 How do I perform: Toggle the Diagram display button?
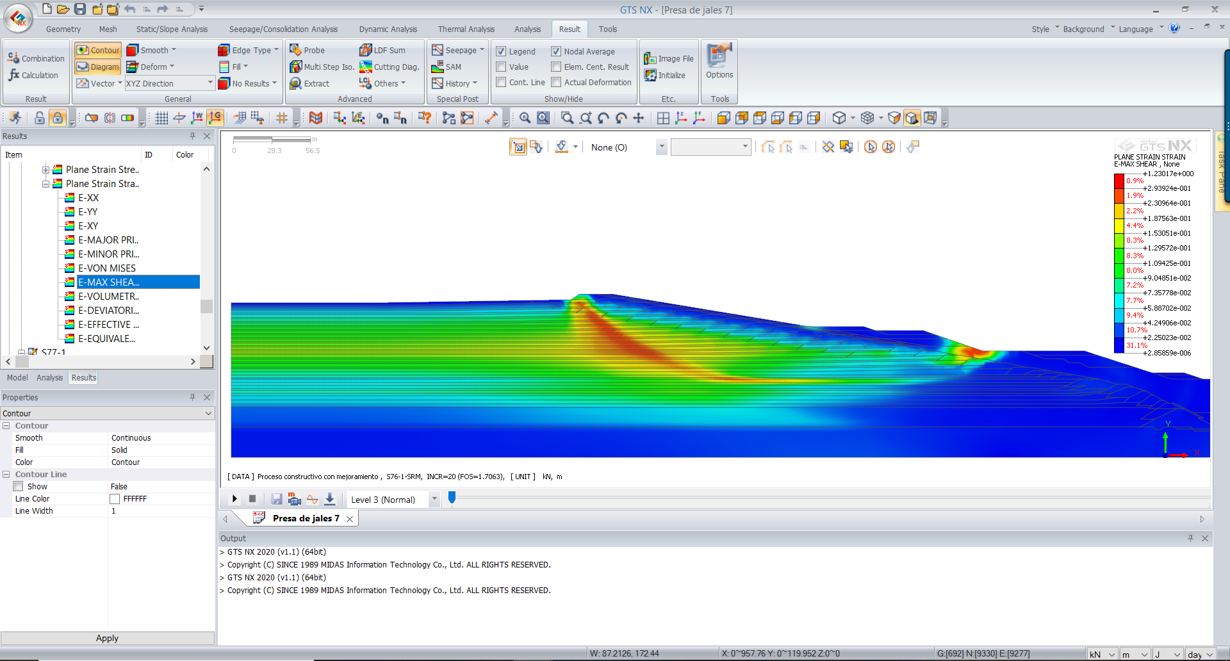pos(98,67)
